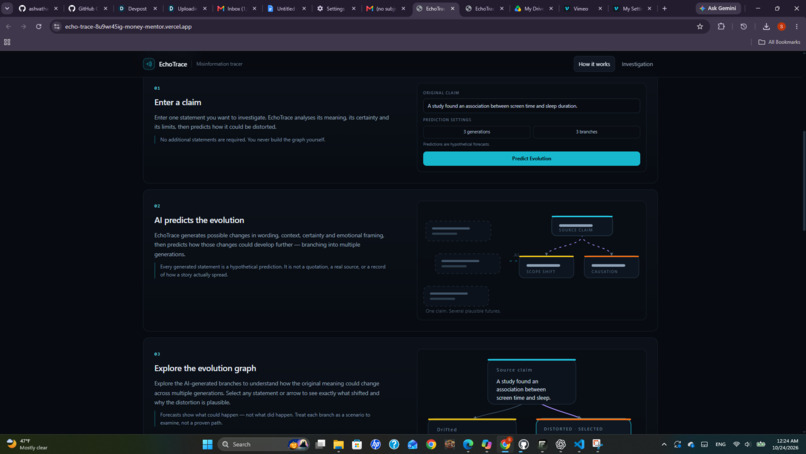Select the Drifted node in graph
806x454 pixels.
tap(472, 426)
